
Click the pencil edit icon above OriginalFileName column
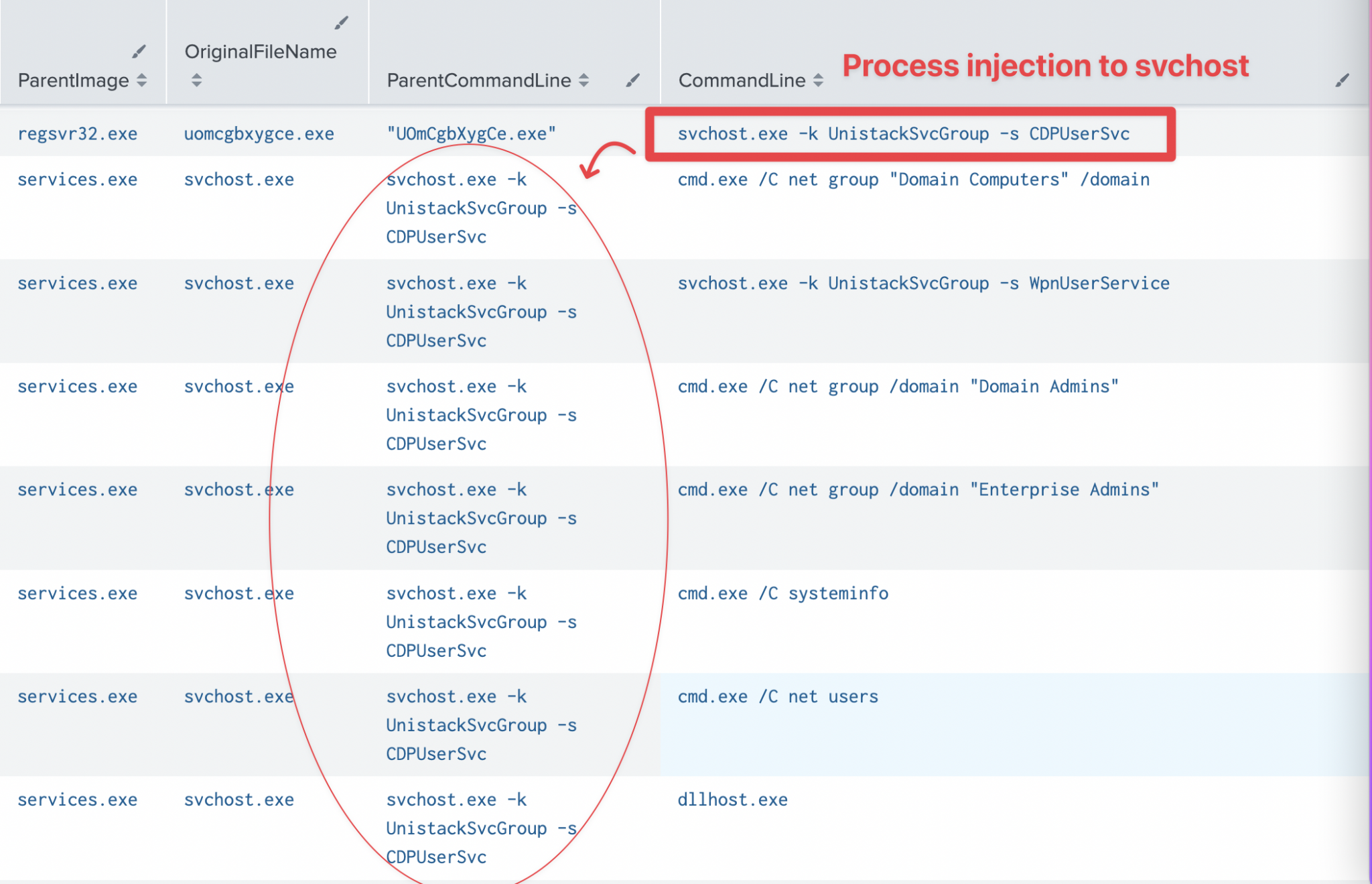(x=342, y=23)
